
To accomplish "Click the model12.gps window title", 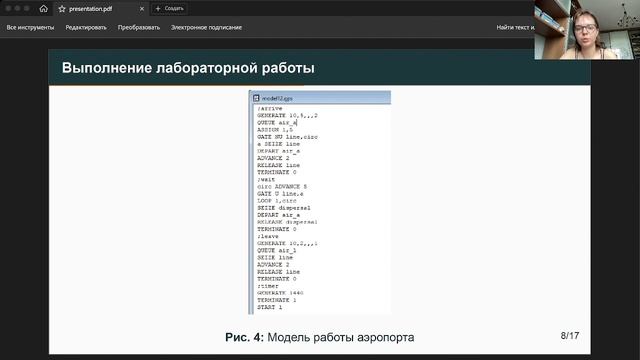I will coord(277,98).
